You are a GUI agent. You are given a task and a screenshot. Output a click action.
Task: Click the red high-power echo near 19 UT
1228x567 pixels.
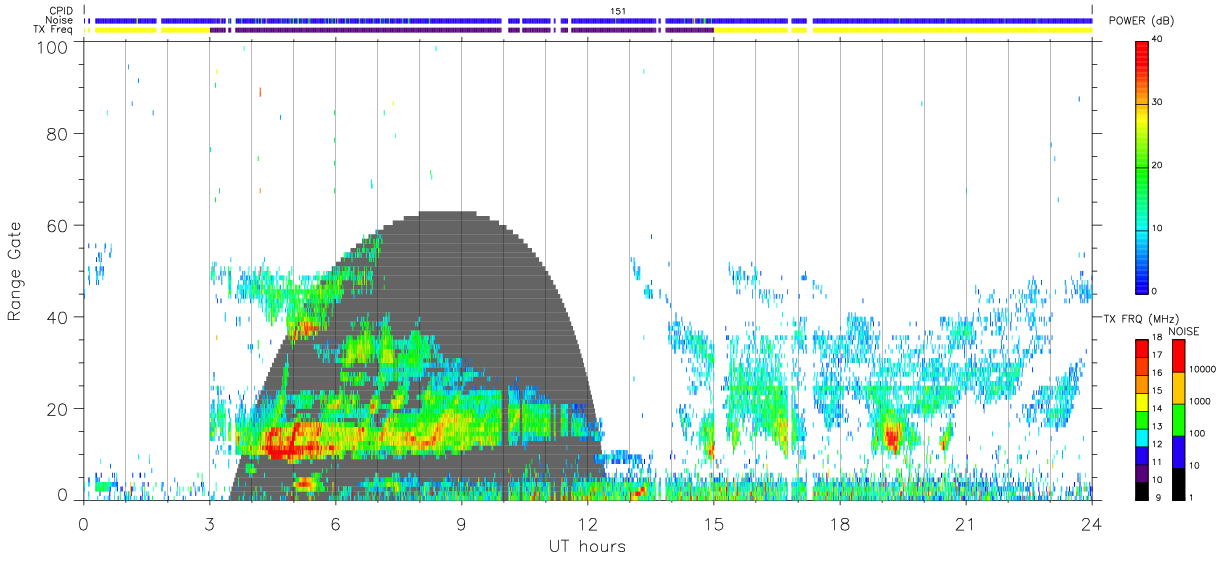[891, 437]
